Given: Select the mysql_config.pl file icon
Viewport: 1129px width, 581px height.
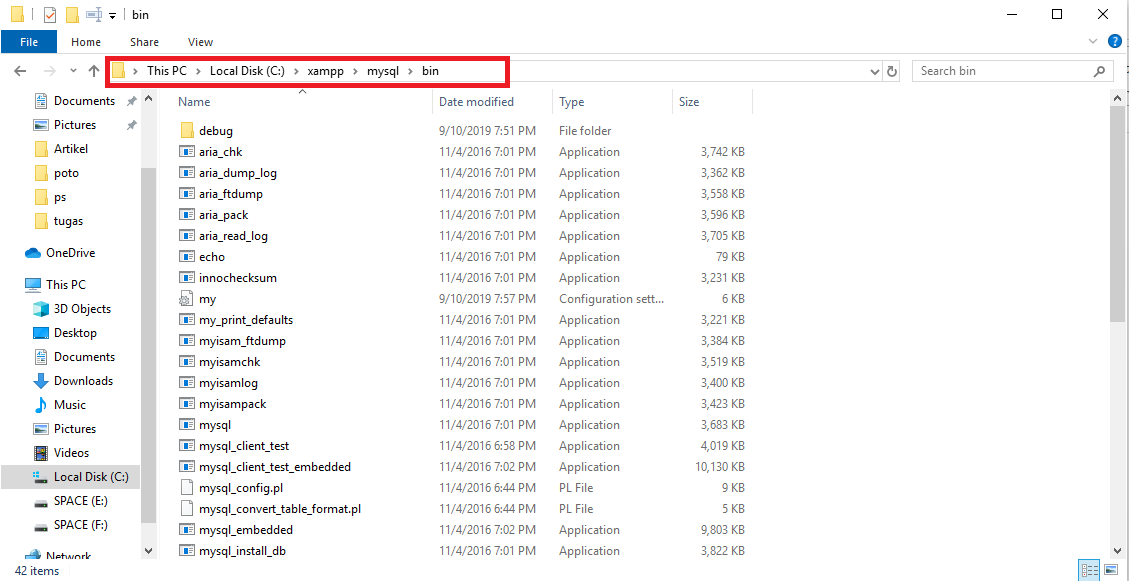Looking at the screenshot, I should 187,487.
